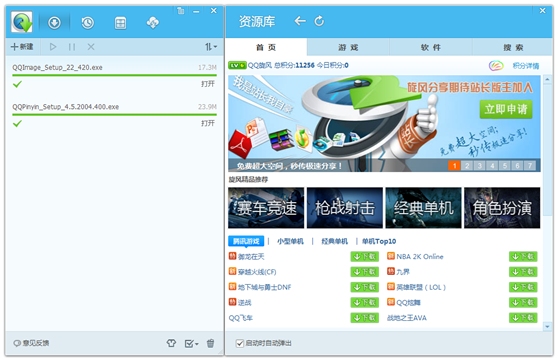Start the selected download with play icon
This screenshot has width=558, height=360.
(x=53, y=47)
